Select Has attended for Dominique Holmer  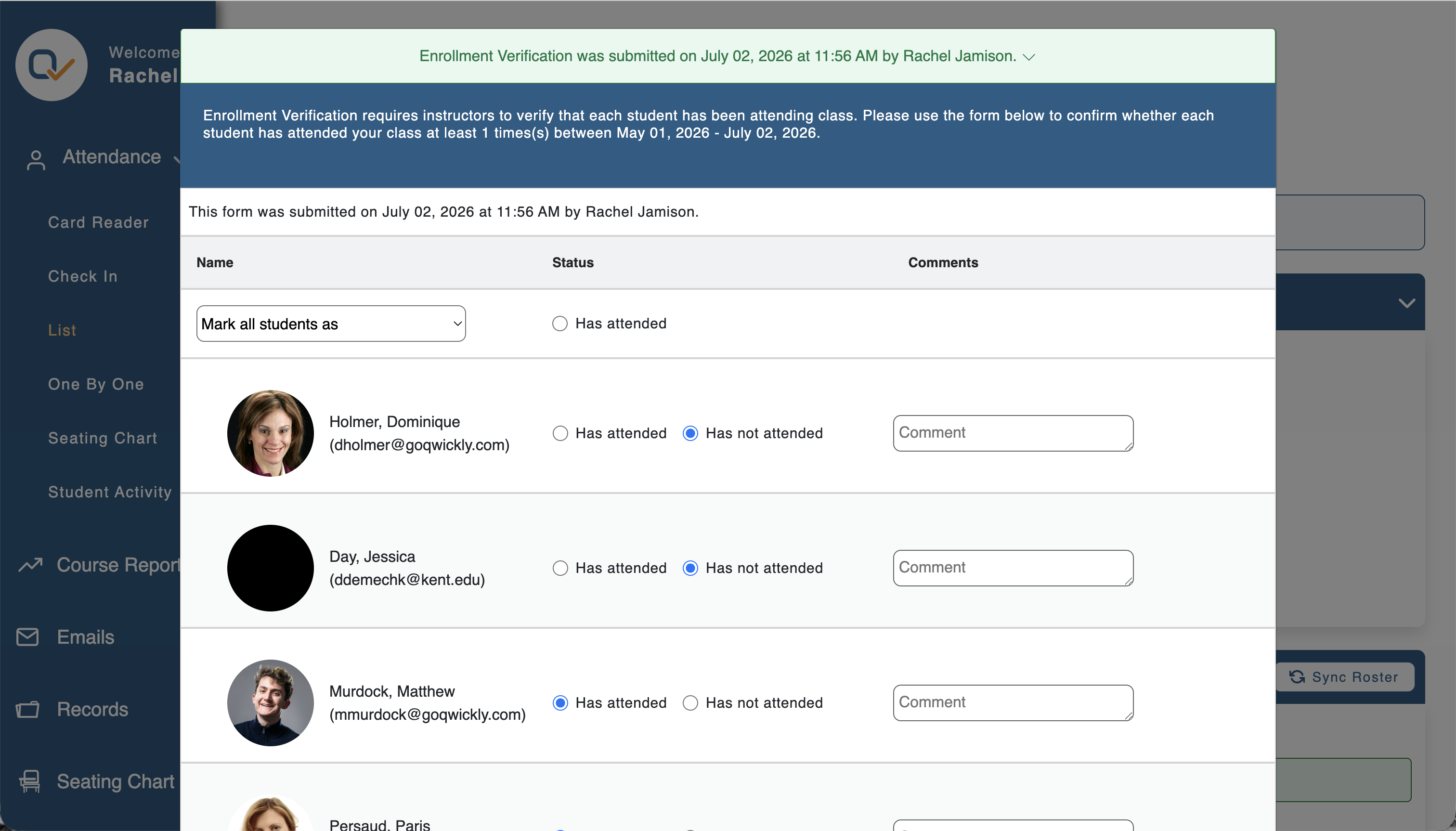(x=560, y=433)
